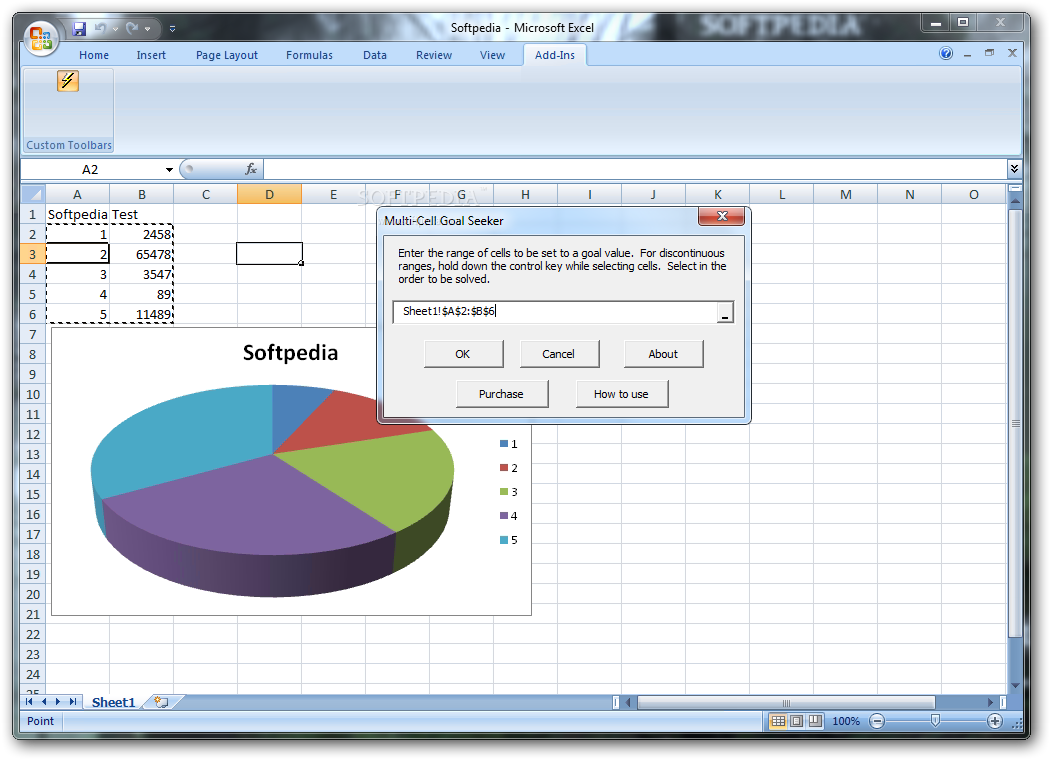
Task: Zoom in with the plus button
Action: click(995, 721)
